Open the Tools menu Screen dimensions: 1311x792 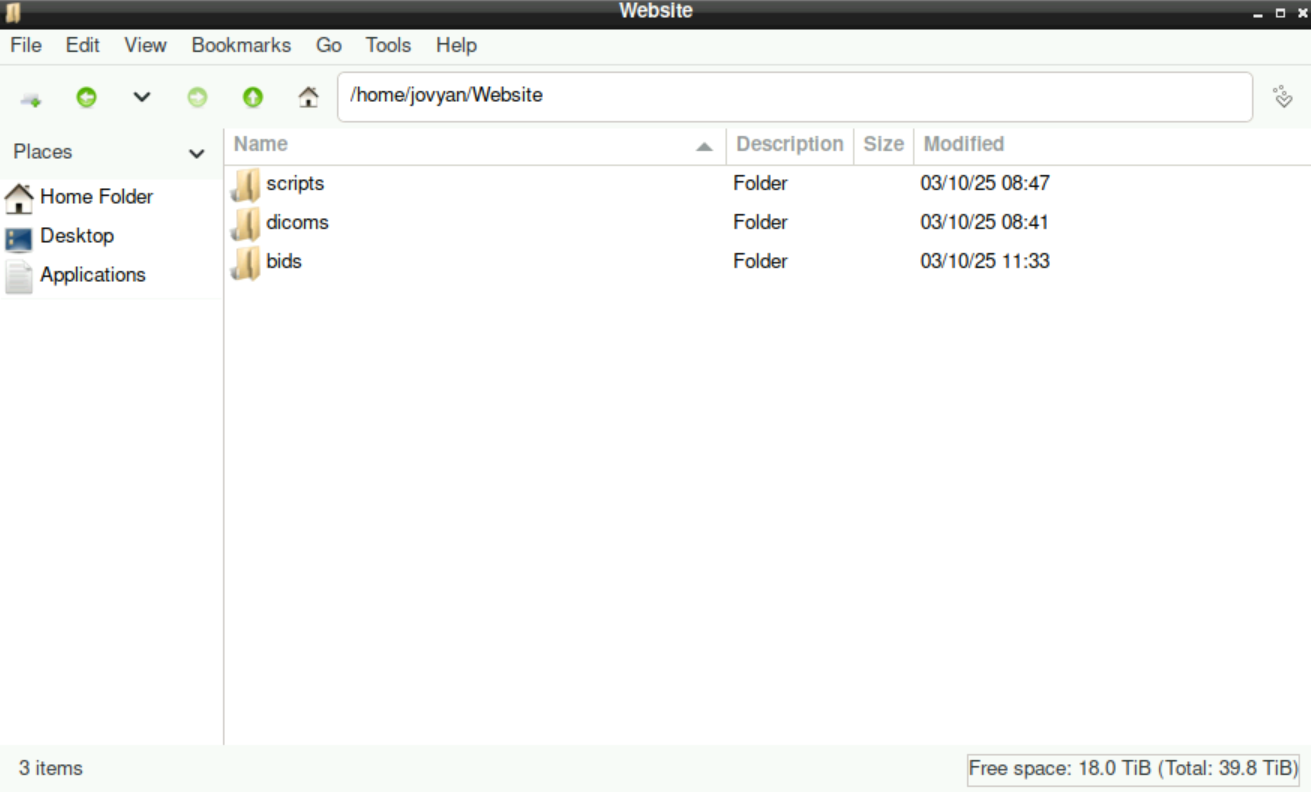click(x=388, y=45)
